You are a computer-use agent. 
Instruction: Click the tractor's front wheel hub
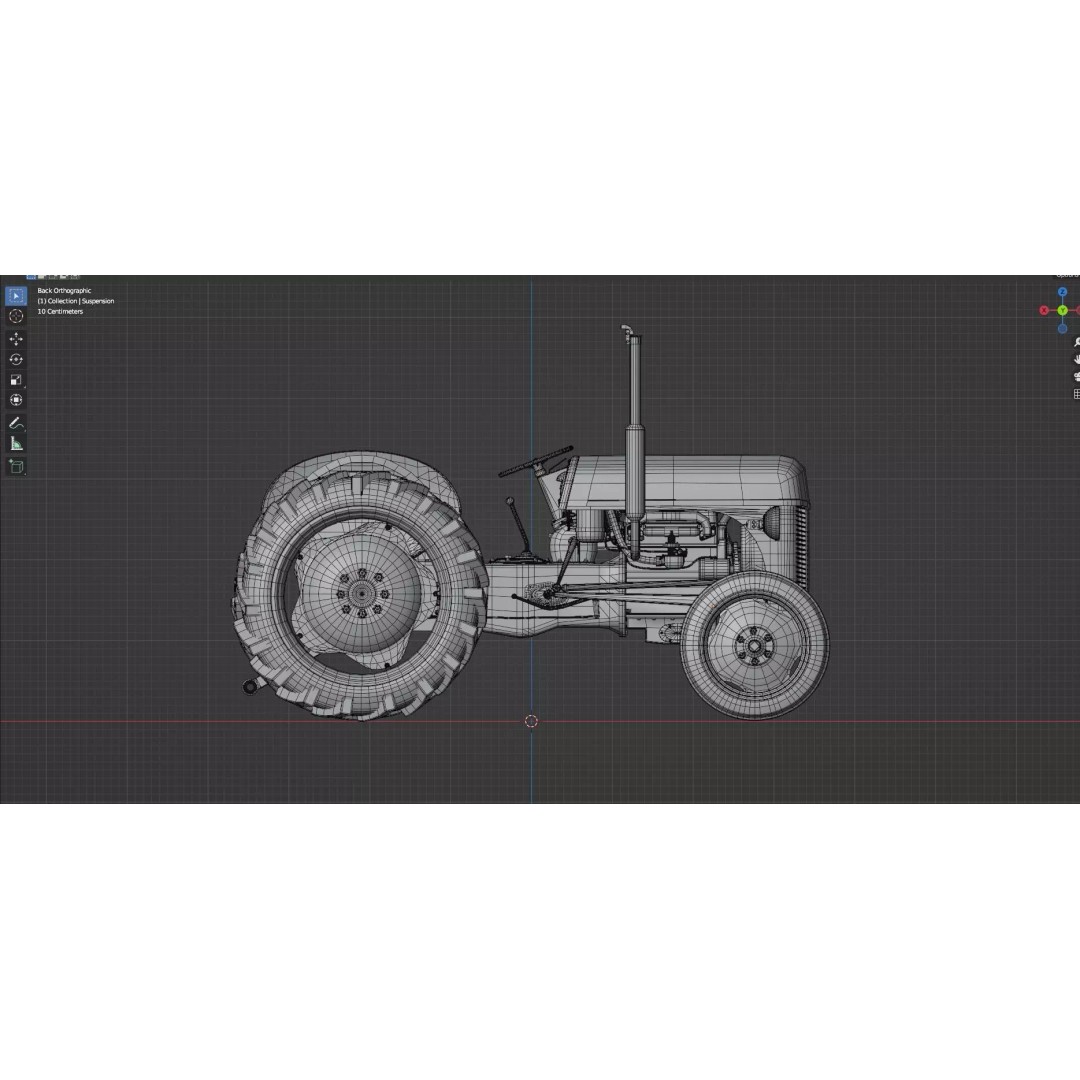(x=754, y=646)
